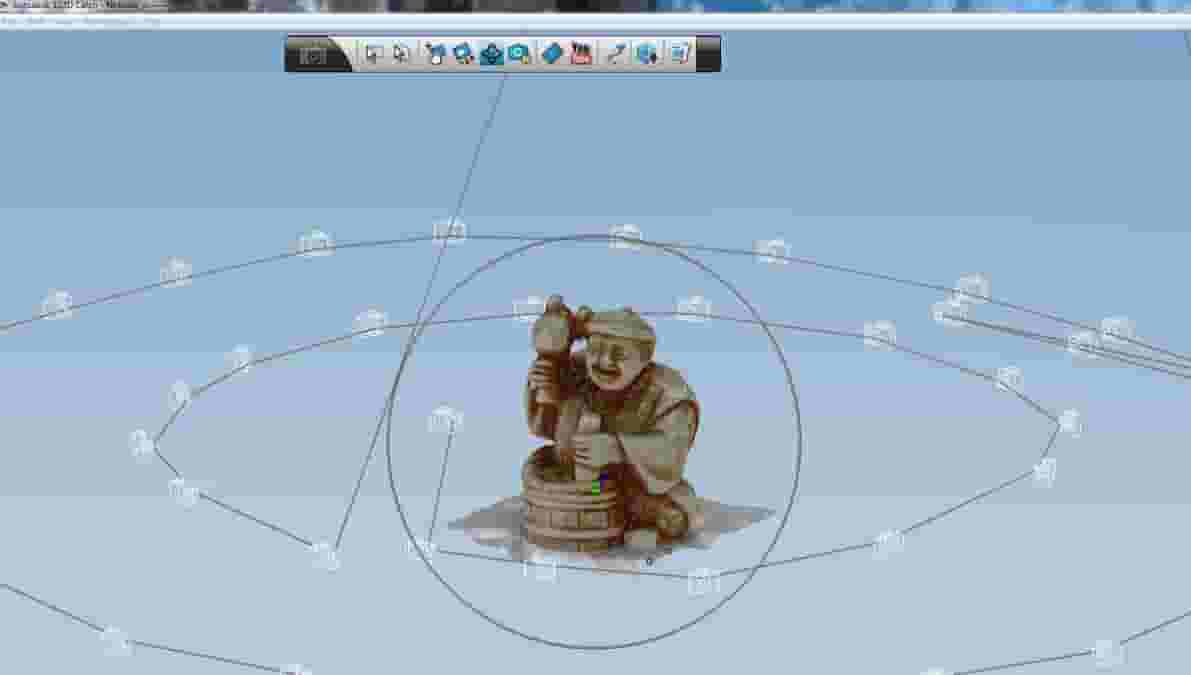Toggle display of camera positions
Image resolution: width=1191 pixels, height=675 pixels.
580,57
